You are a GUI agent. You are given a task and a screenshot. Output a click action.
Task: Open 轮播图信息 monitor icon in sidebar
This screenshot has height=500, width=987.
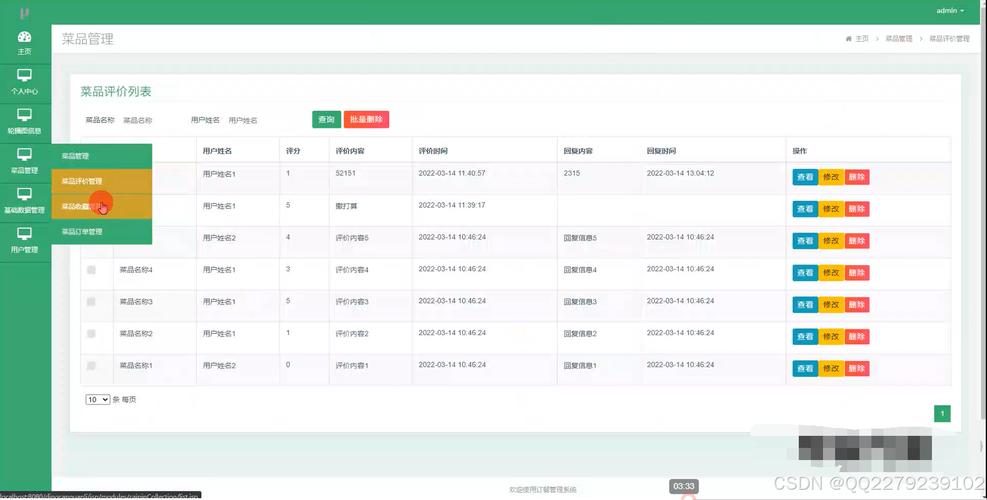25,115
